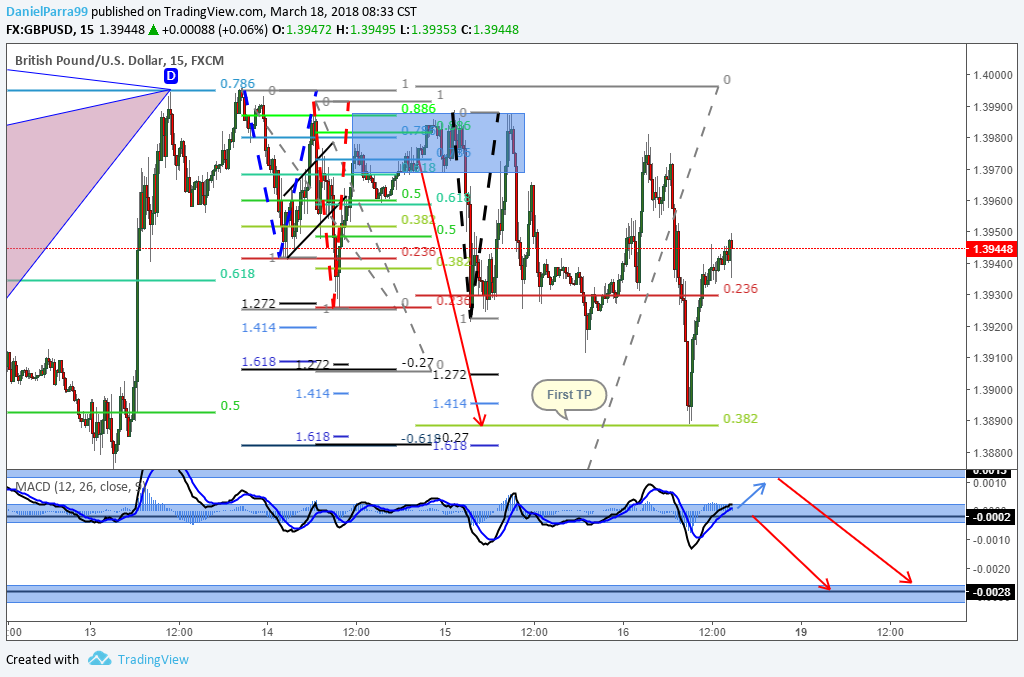Click the L:1.39353 low value

[x=428, y=29]
